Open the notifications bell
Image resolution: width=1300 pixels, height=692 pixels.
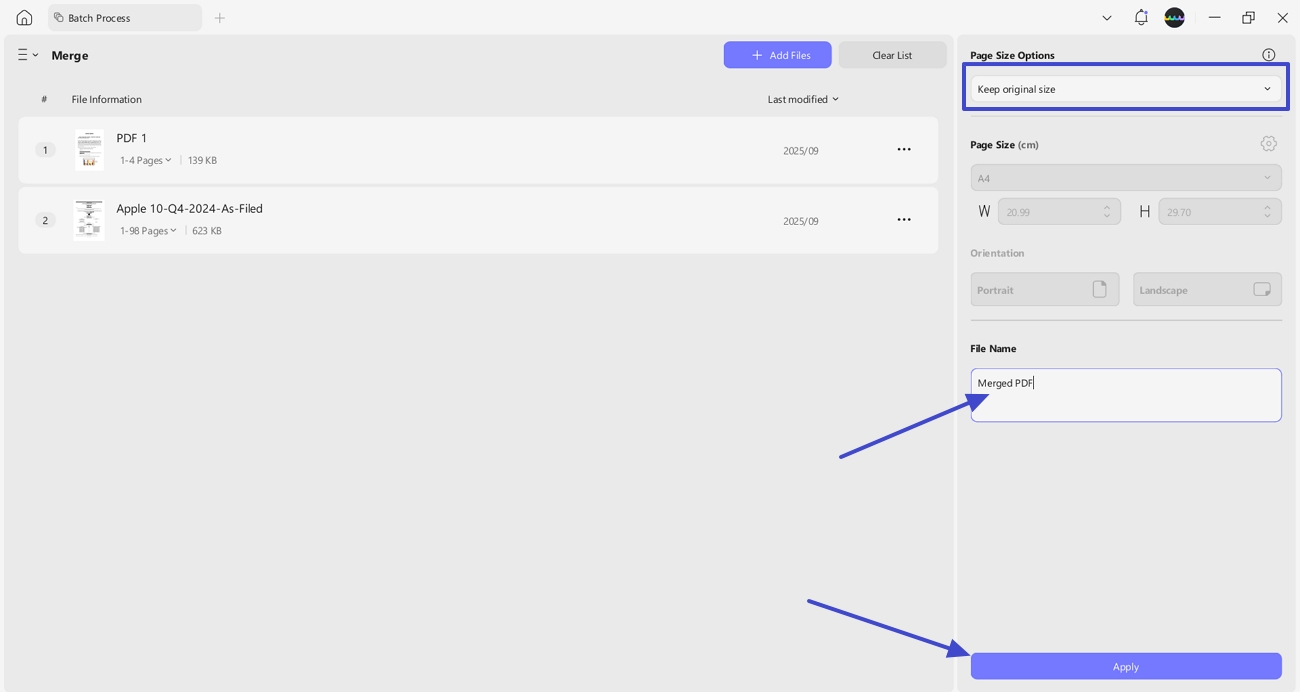pos(1140,17)
